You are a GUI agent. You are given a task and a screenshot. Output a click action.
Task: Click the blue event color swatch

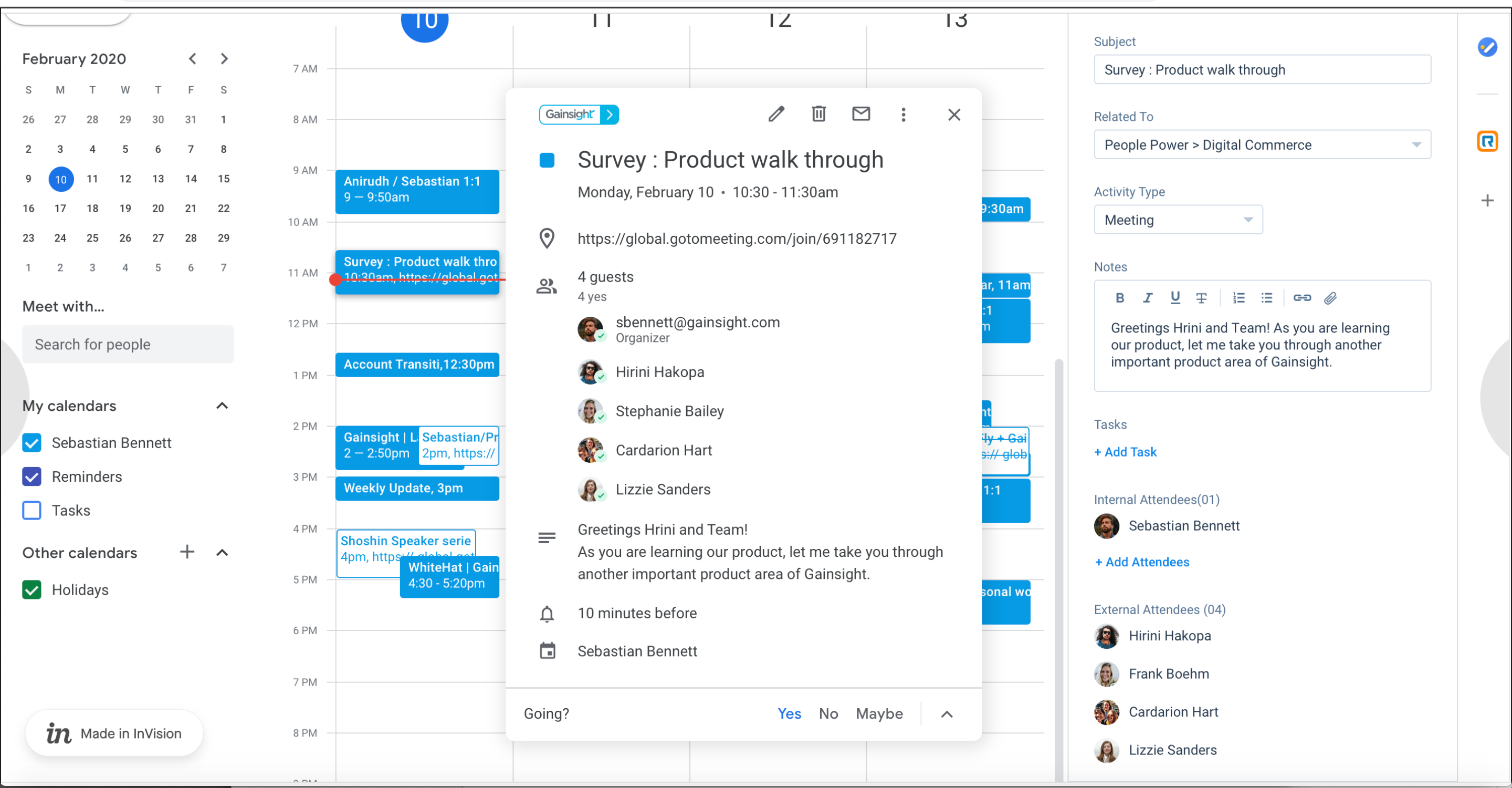pyautogui.click(x=547, y=160)
